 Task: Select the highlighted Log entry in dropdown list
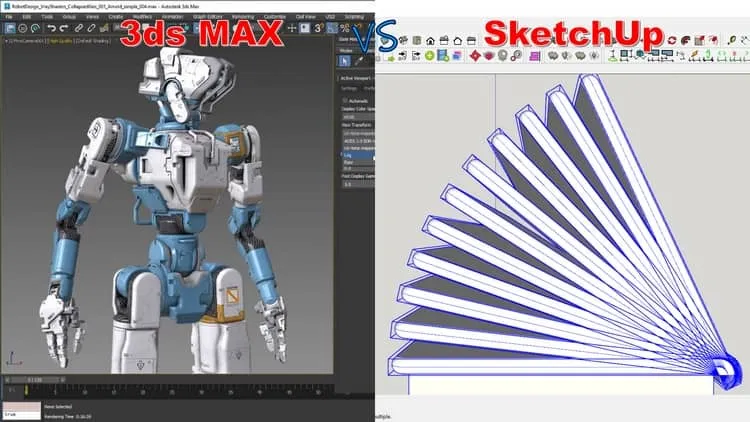click(358, 155)
